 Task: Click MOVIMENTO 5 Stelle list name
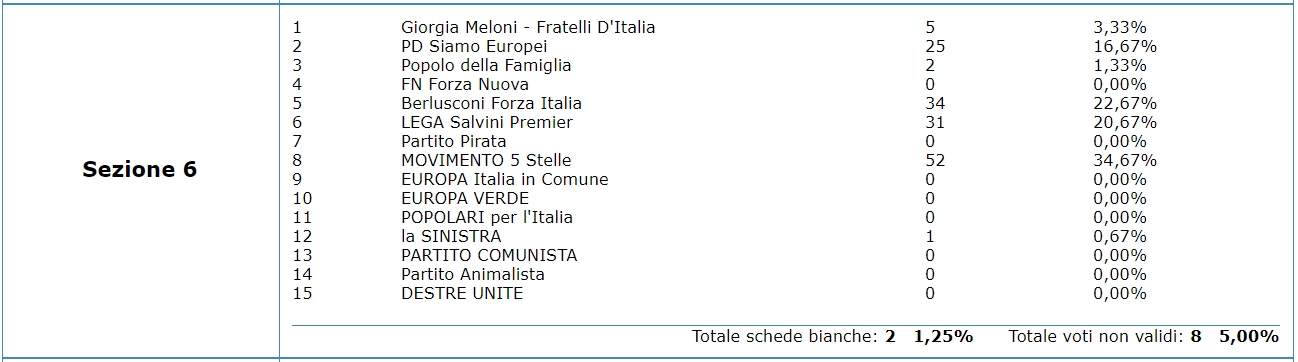click(x=486, y=160)
